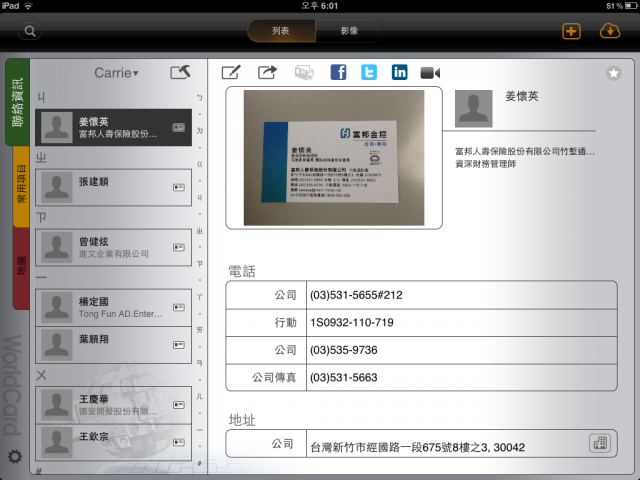
Task: Edit the contact with pencil icon
Action: click(x=231, y=73)
